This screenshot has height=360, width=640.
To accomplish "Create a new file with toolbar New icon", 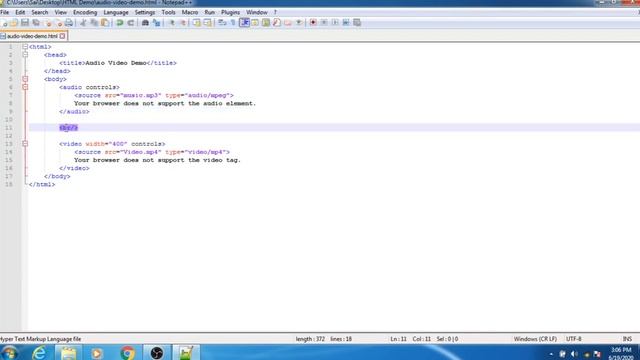I will click(4, 23).
